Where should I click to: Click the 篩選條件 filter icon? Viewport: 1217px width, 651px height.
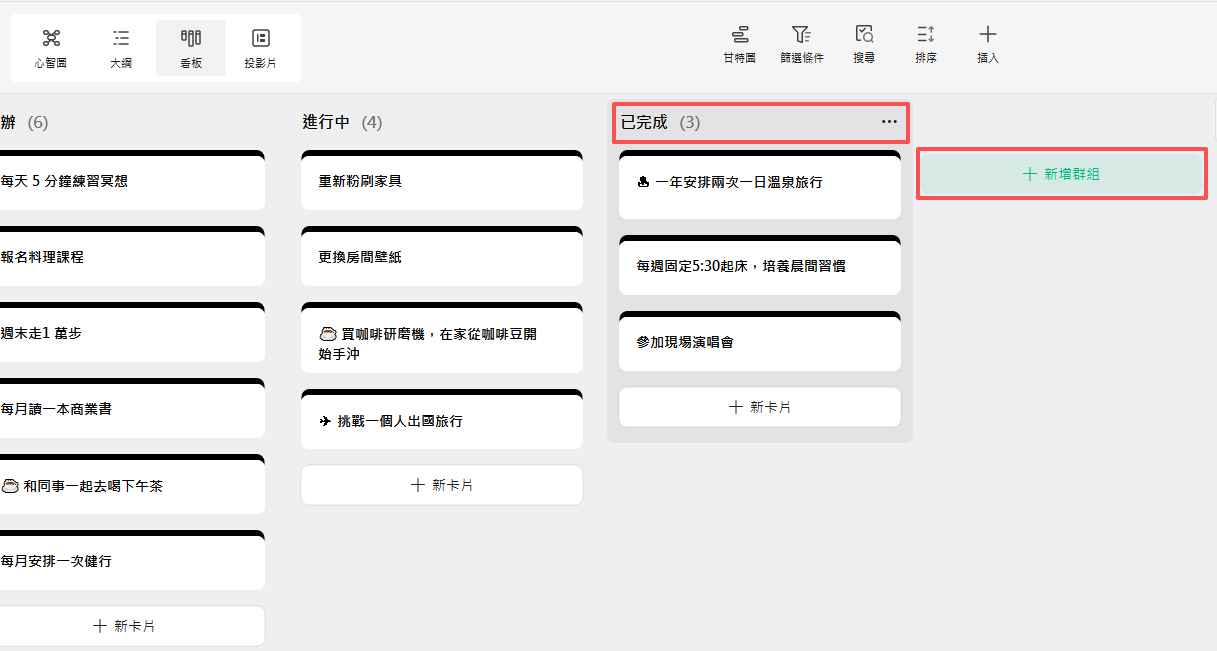[801, 44]
